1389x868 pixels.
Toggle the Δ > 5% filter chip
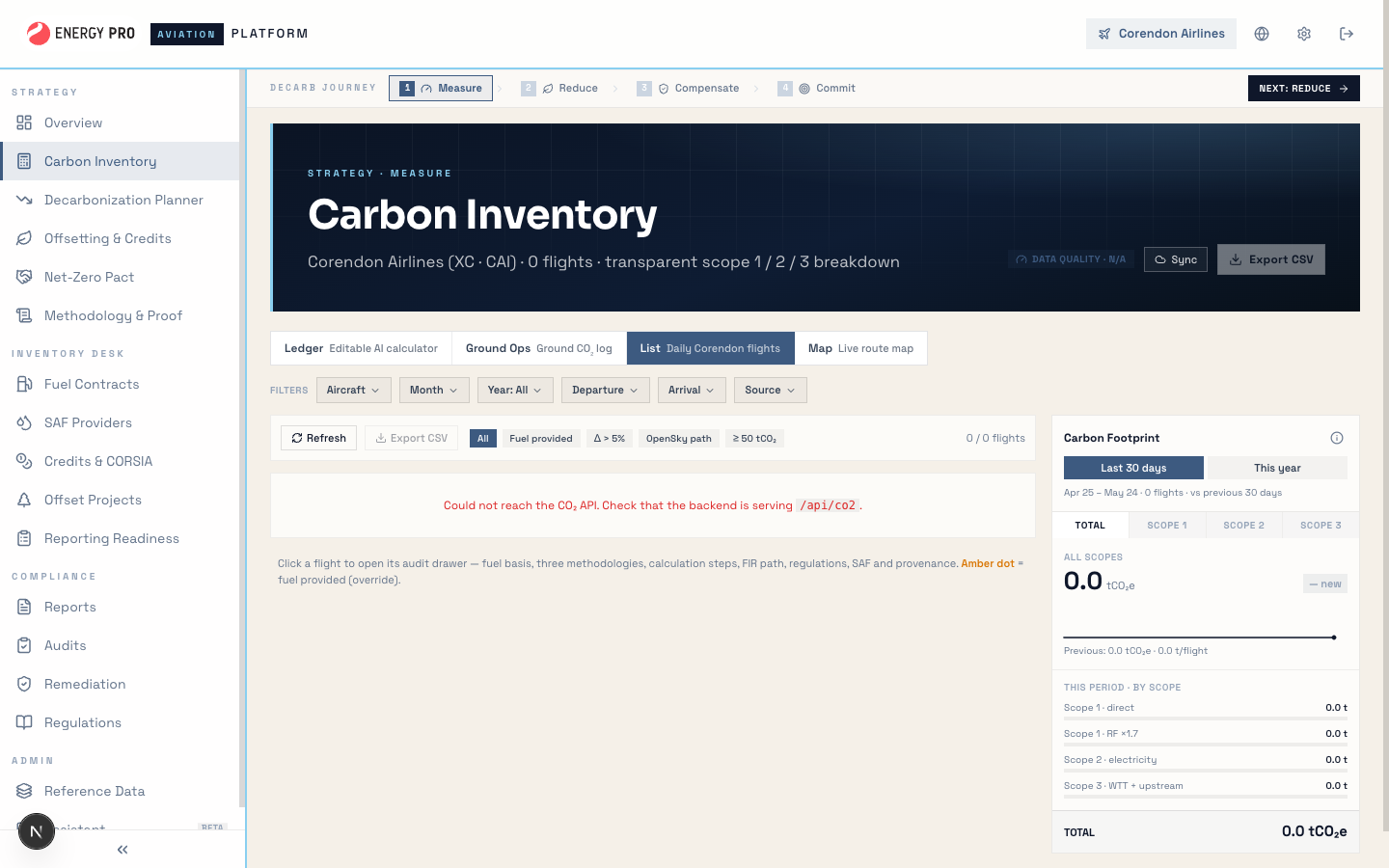(610, 438)
